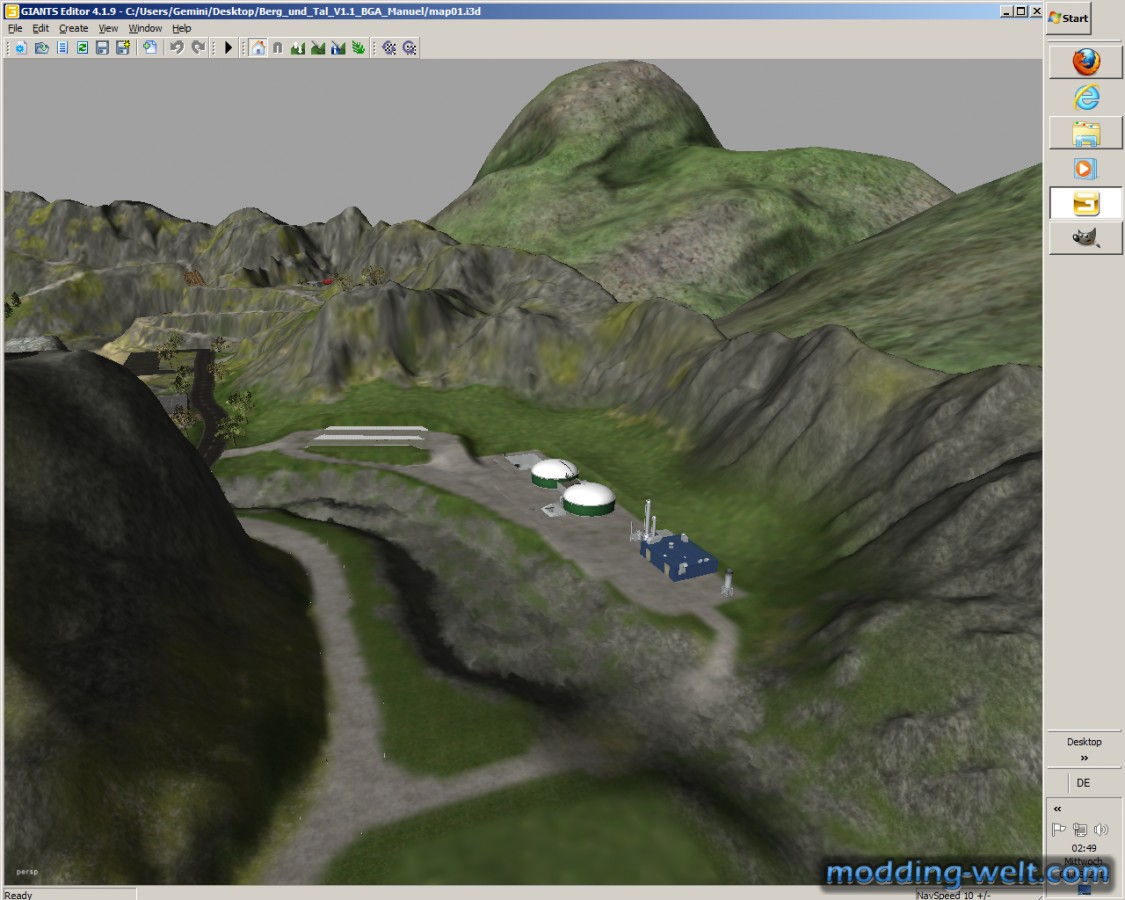
Task: Open the View menu
Action: click(108, 28)
